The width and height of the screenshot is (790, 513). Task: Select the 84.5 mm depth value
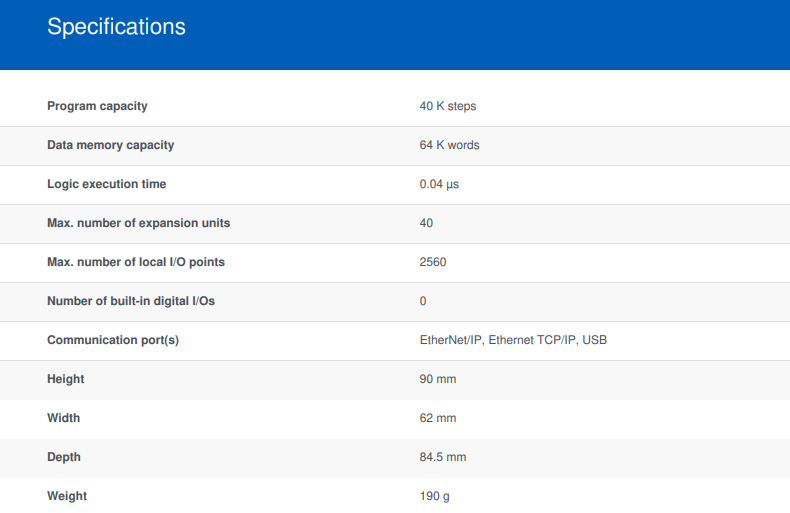point(443,457)
